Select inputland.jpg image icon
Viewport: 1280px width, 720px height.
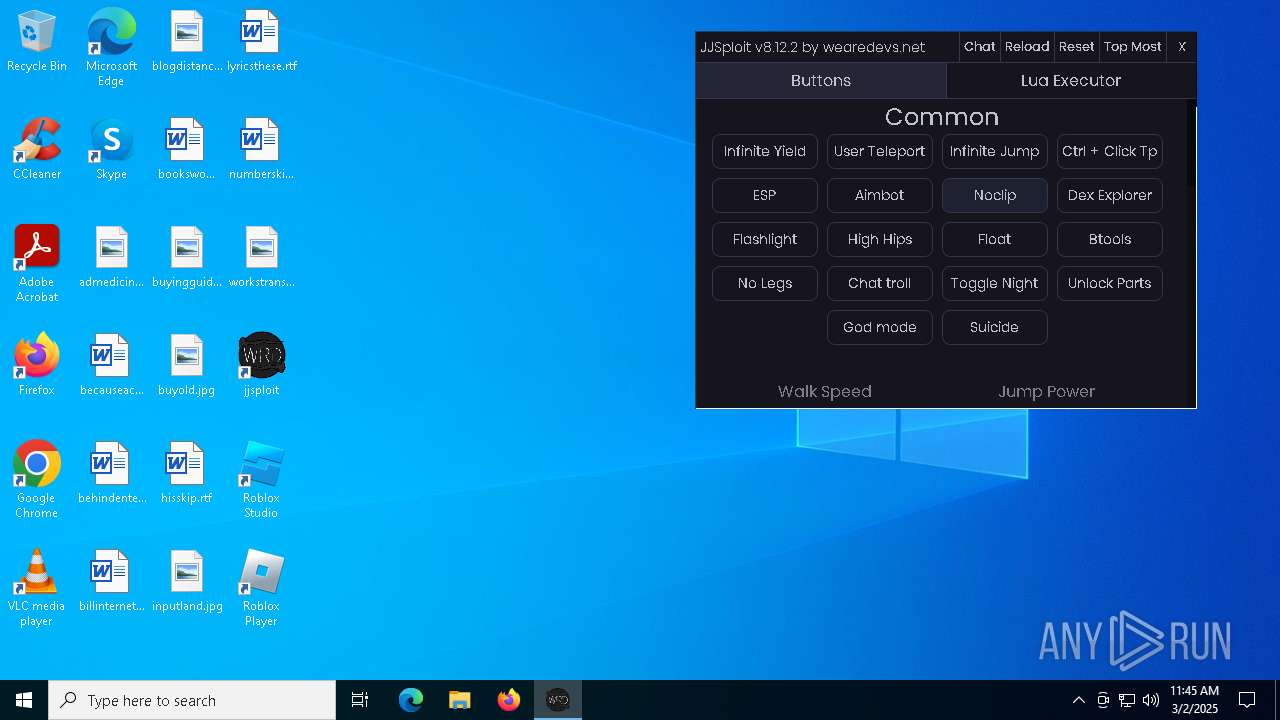point(186,581)
